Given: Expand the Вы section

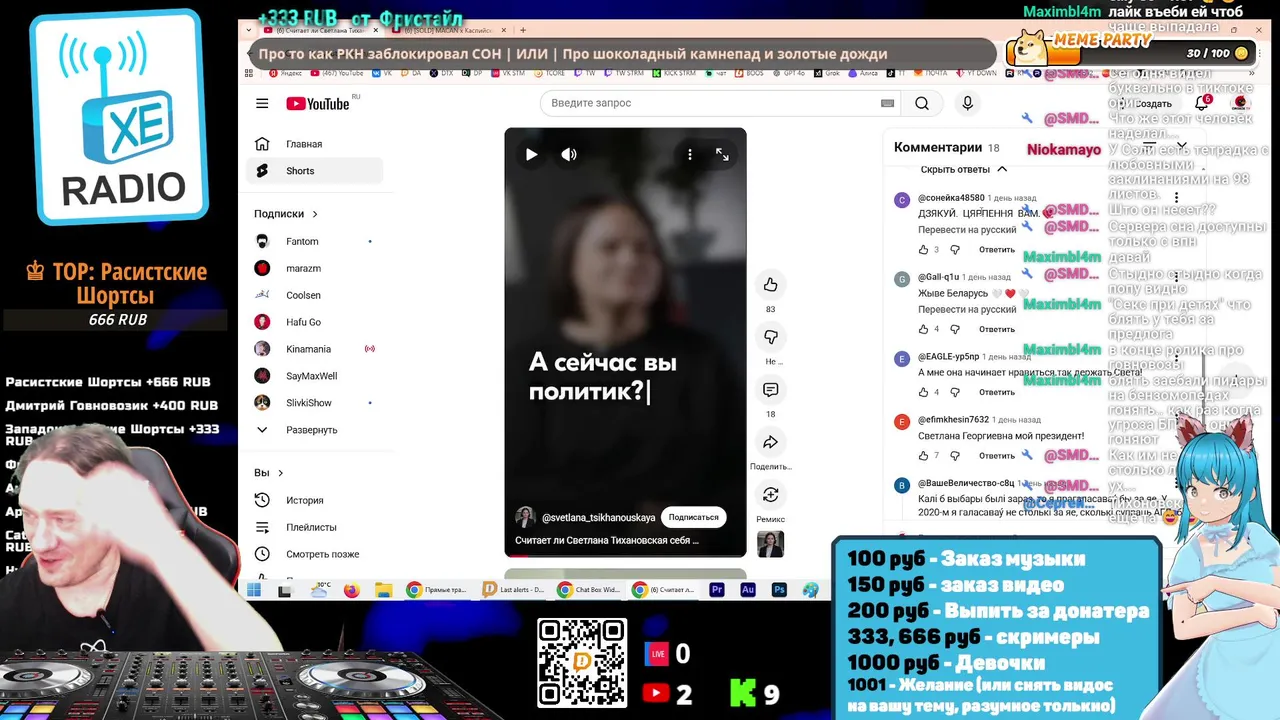Looking at the screenshot, I should coord(269,473).
